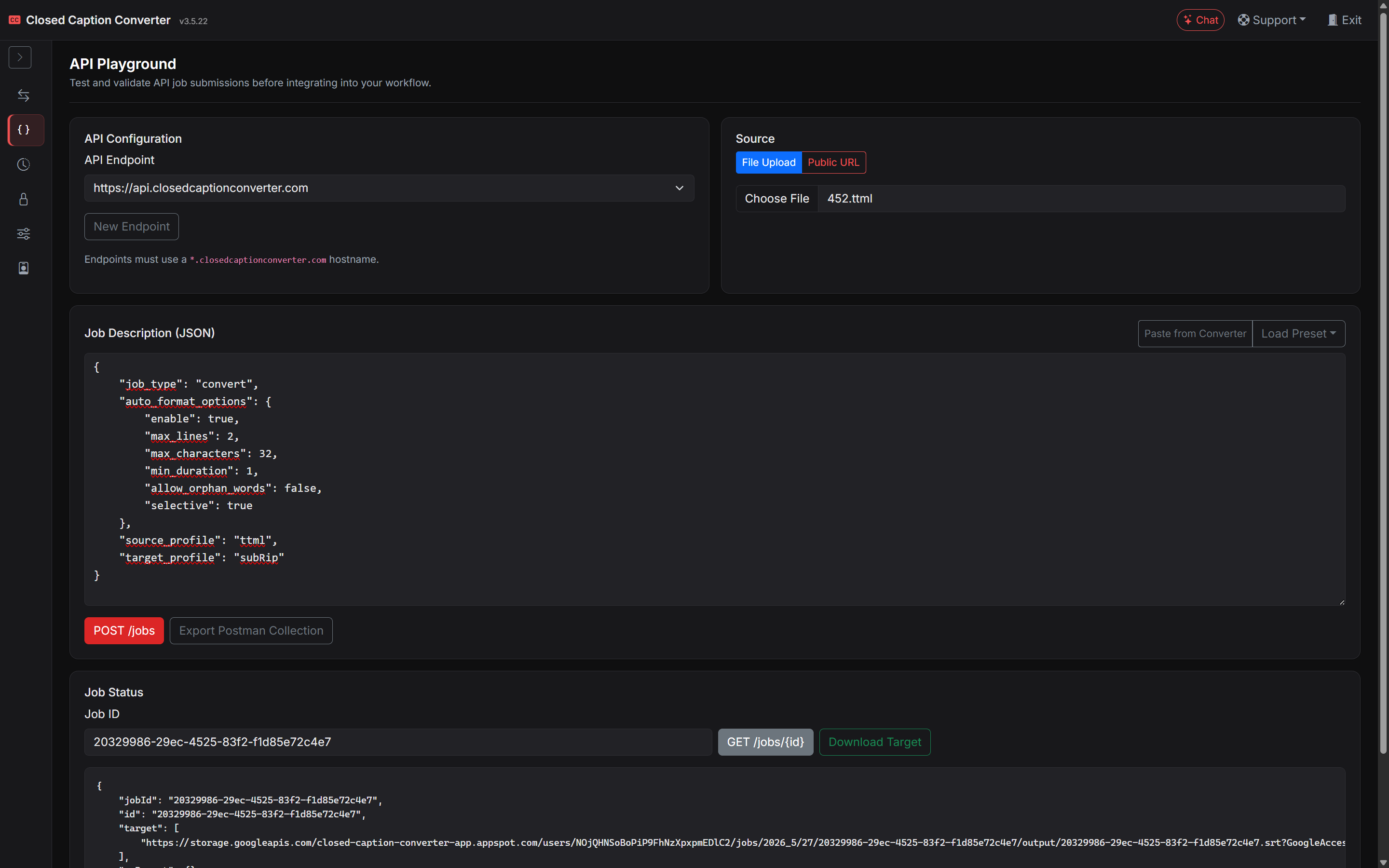Click the "allow_orphan_words": false line

[233, 488]
